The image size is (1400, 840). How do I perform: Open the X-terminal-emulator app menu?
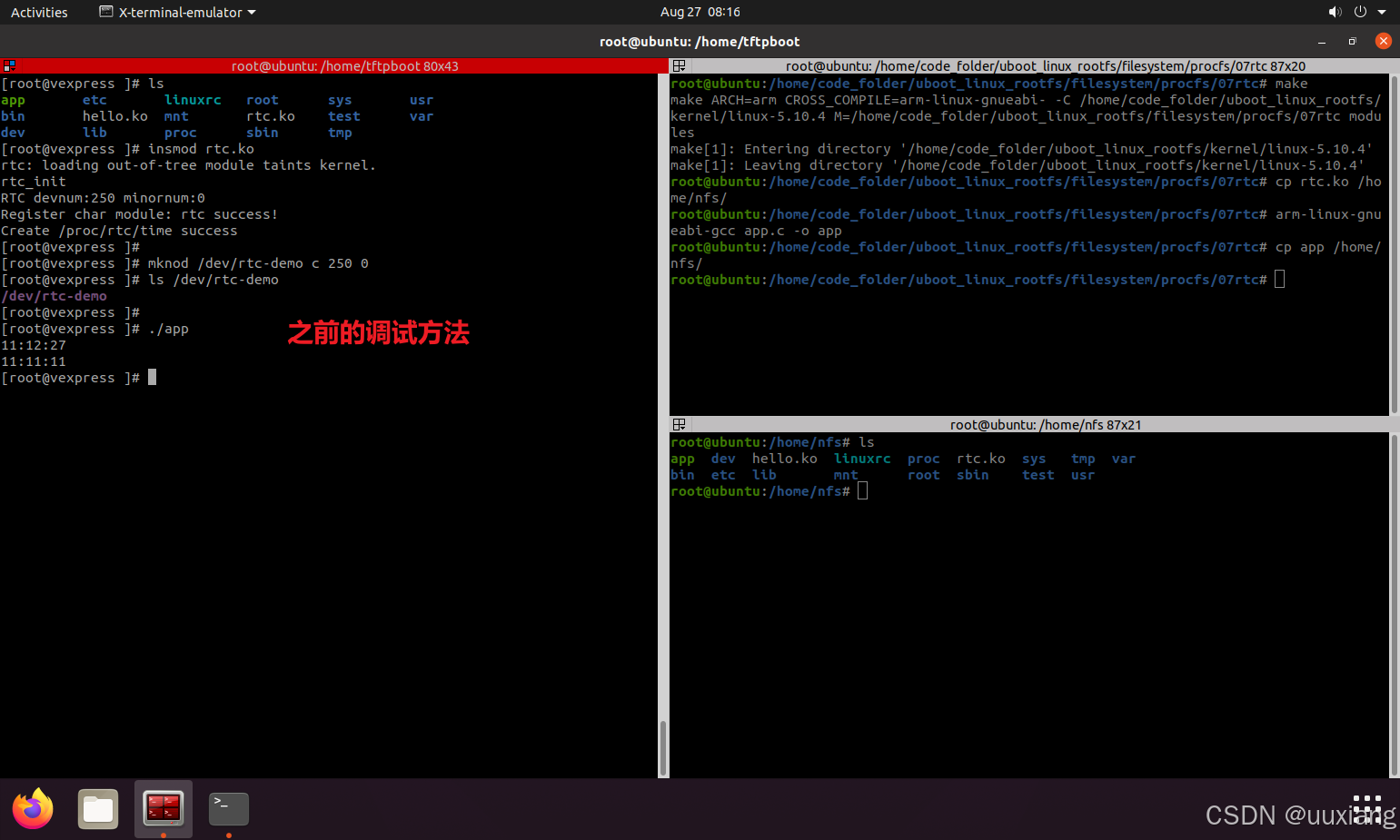coord(177,12)
